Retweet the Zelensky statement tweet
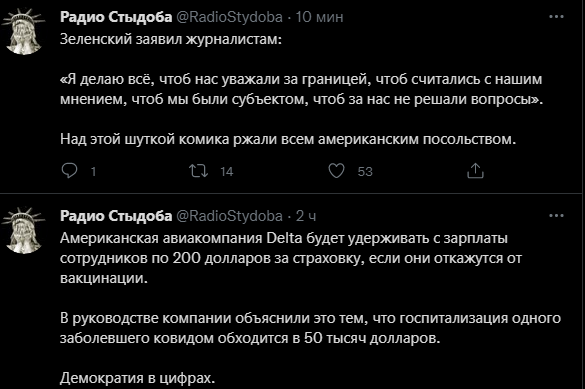Viewport: 585px width, 389px height. [198, 171]
